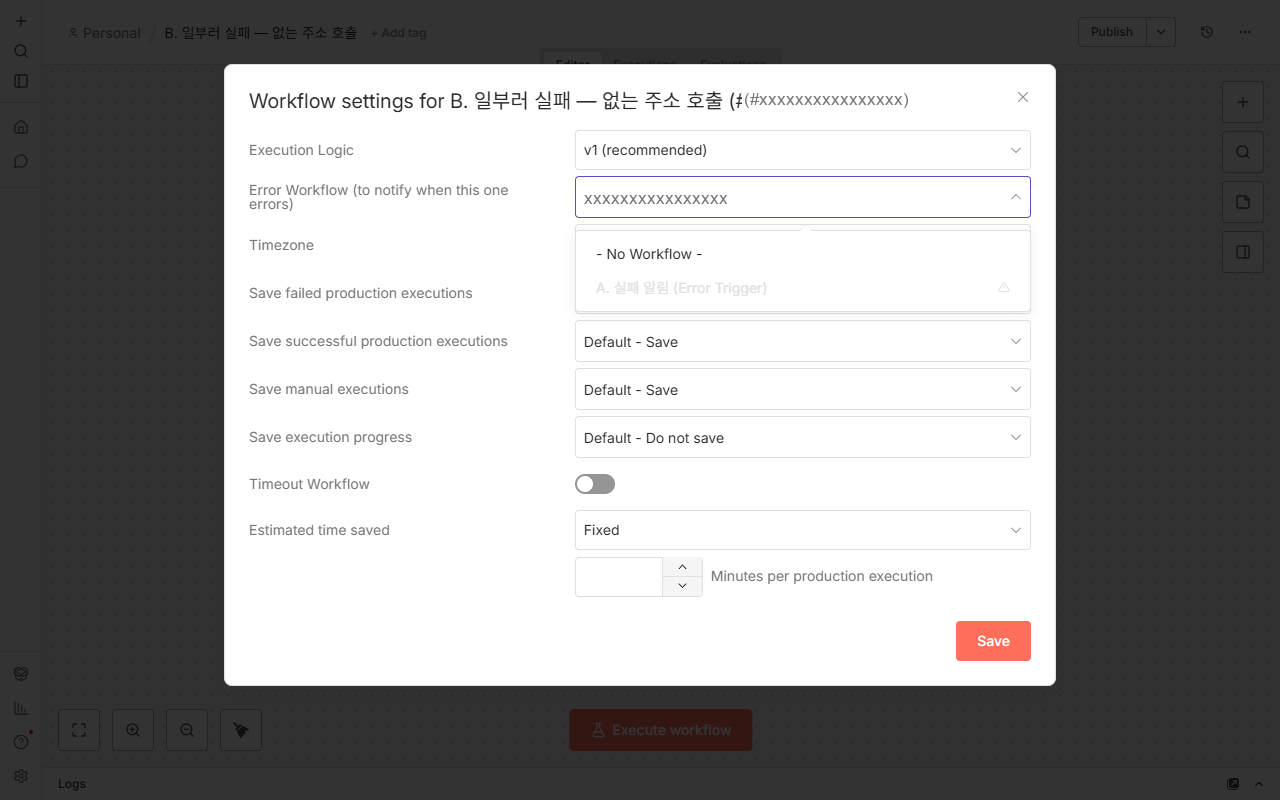1280x800 pixels.
Task: Collapse the Error Workflow dropdown
Action: [1015, 198]
